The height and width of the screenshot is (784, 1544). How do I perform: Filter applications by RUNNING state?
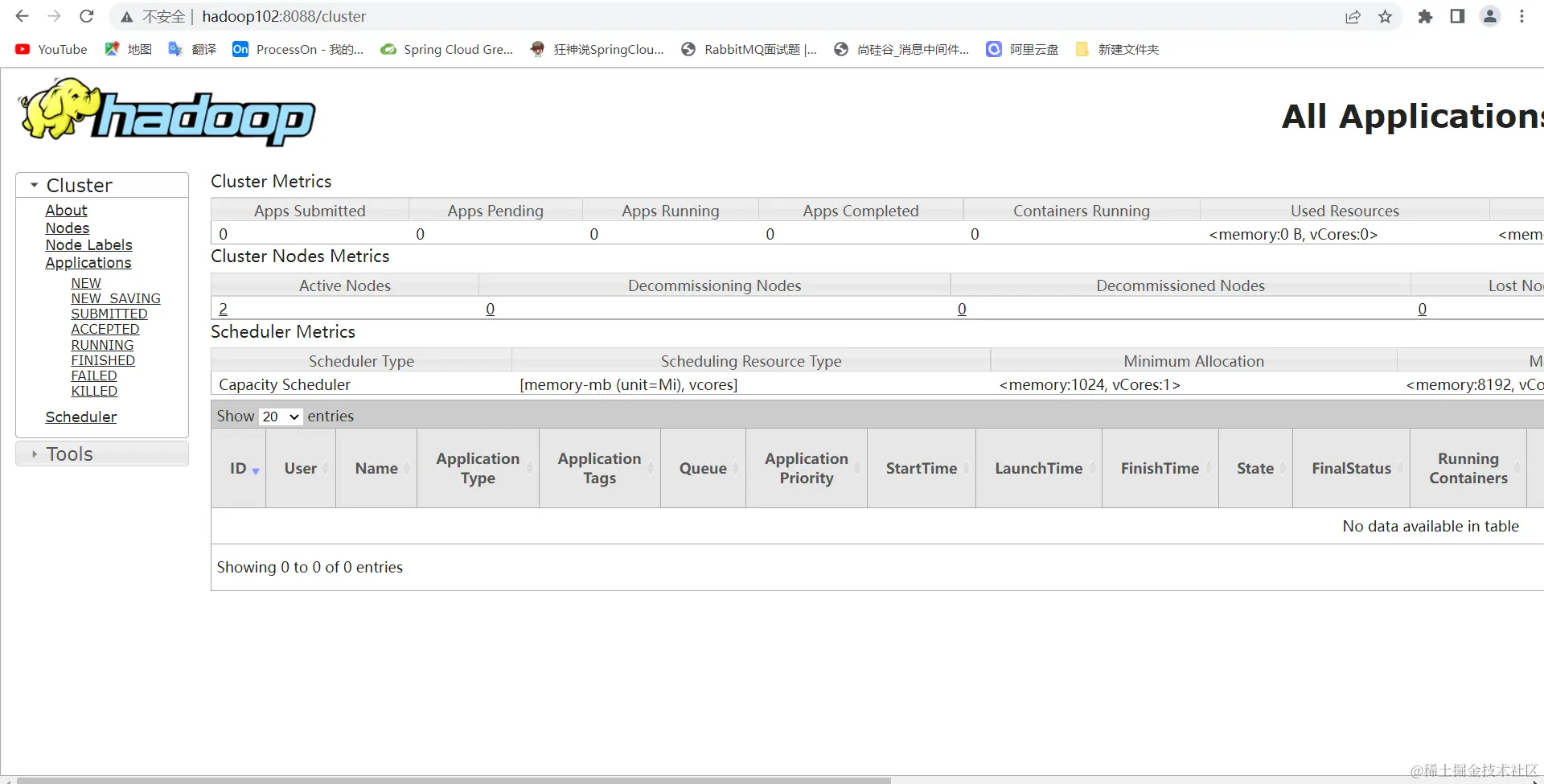point(102,345)
